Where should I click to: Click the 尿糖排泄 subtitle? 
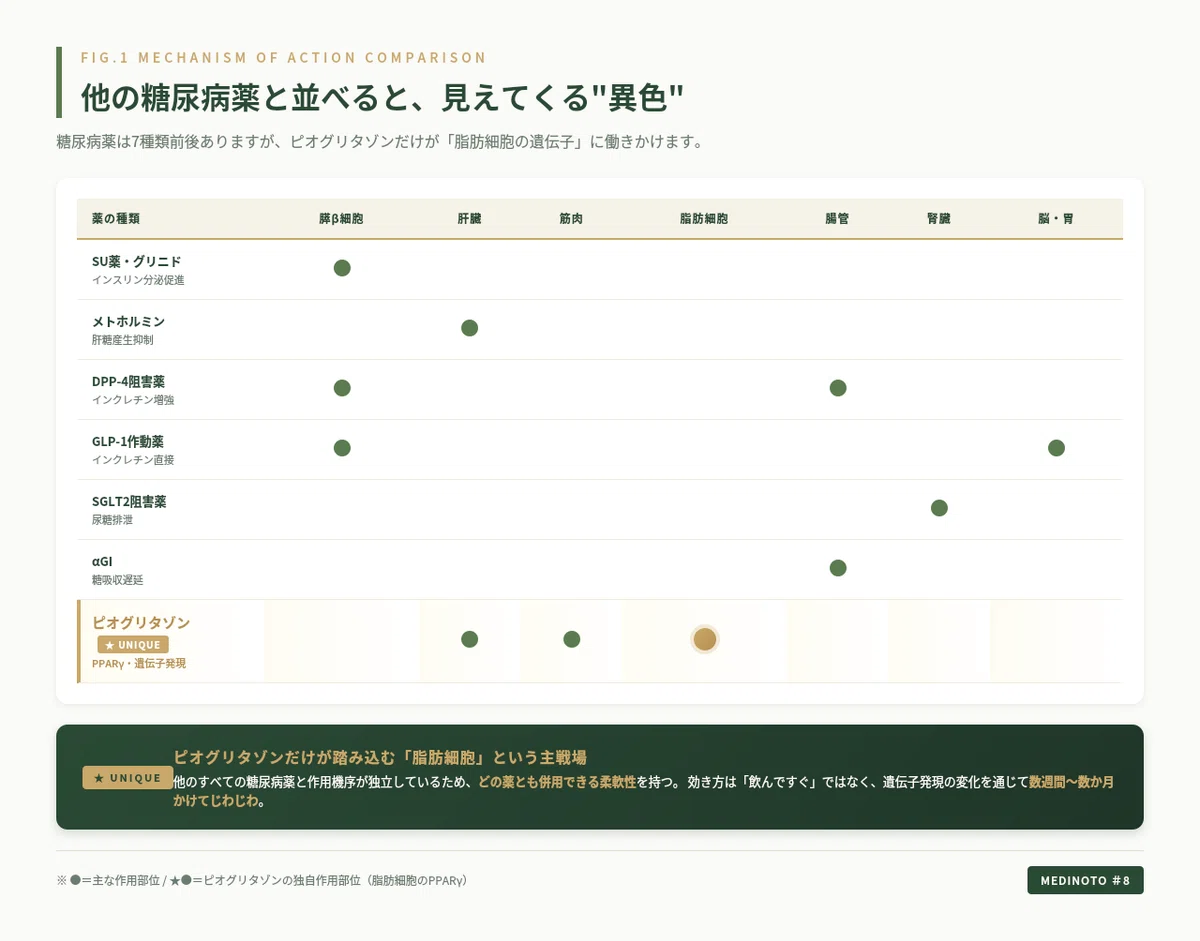[x=112, y=520]
